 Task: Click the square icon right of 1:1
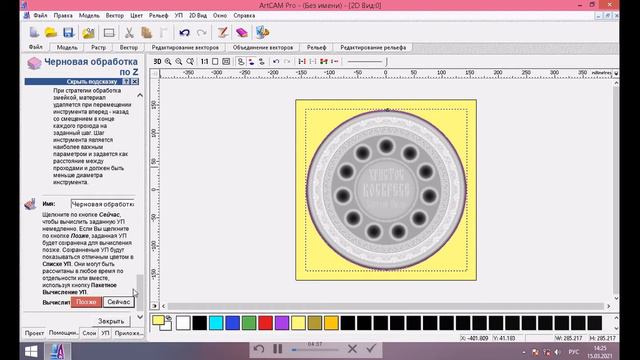215,62
